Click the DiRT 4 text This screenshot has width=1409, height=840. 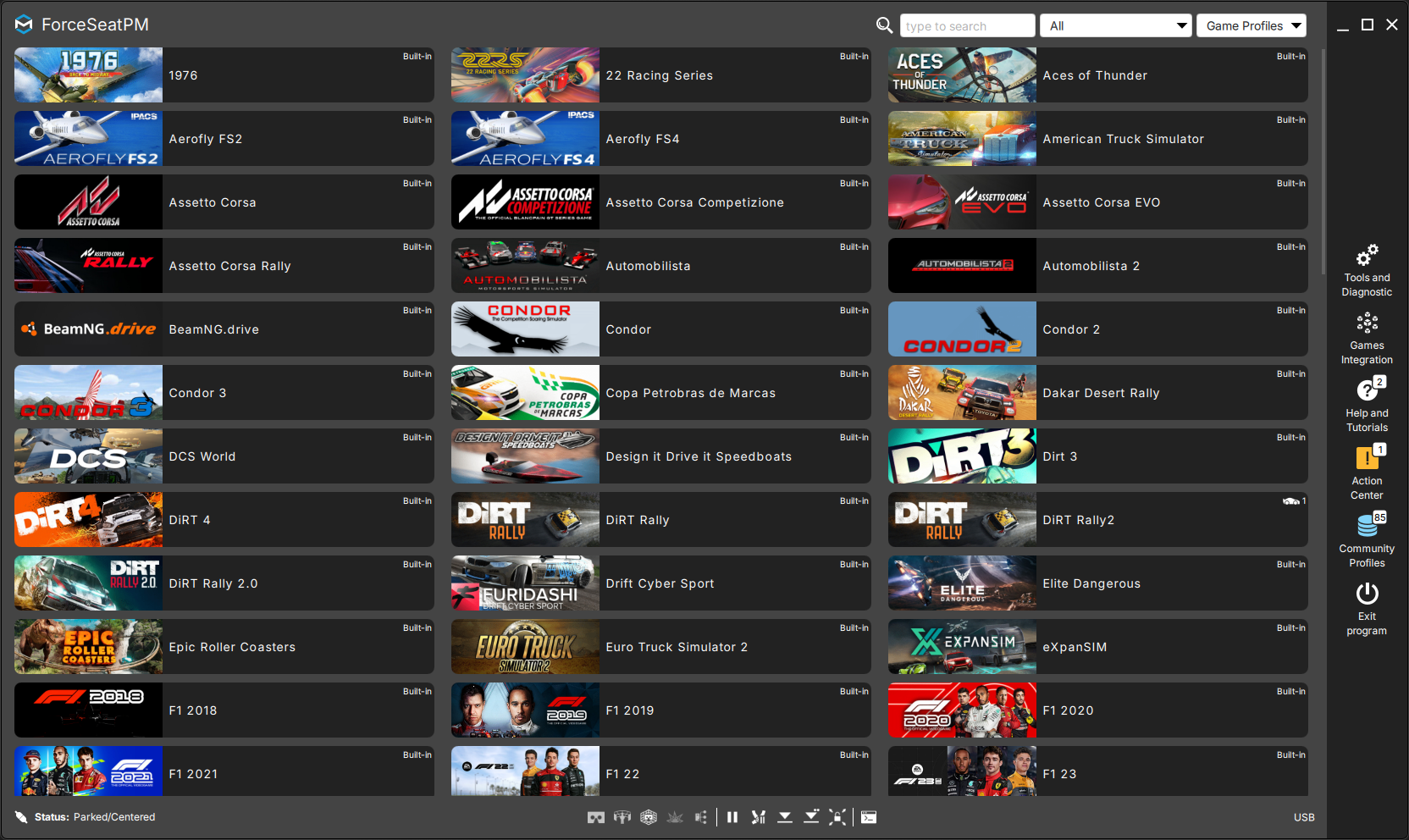coord(189,520)
